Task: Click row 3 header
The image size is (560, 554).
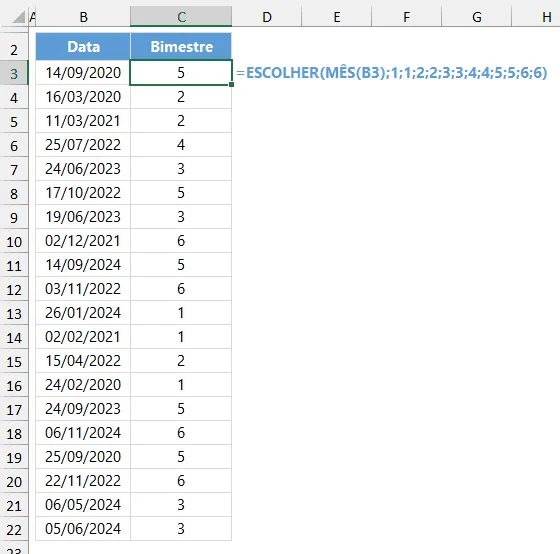Action: pyautogui.click(x=14, y=73)
